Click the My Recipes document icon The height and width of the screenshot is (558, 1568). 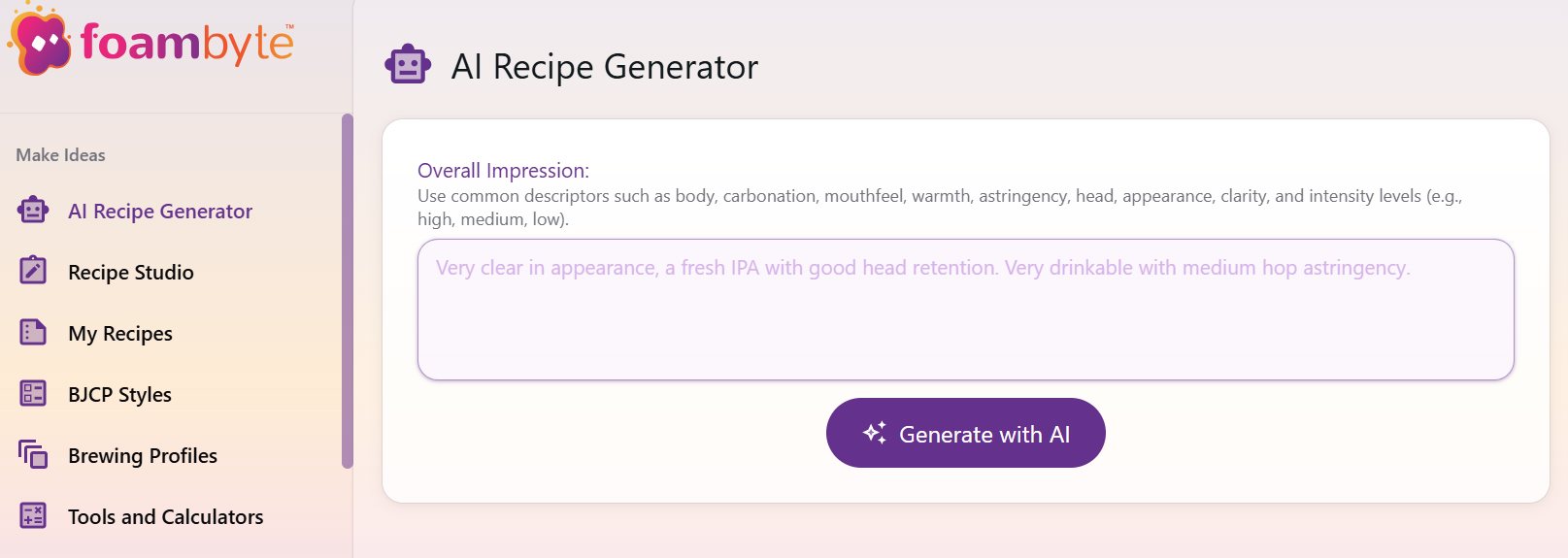point(33,333)
